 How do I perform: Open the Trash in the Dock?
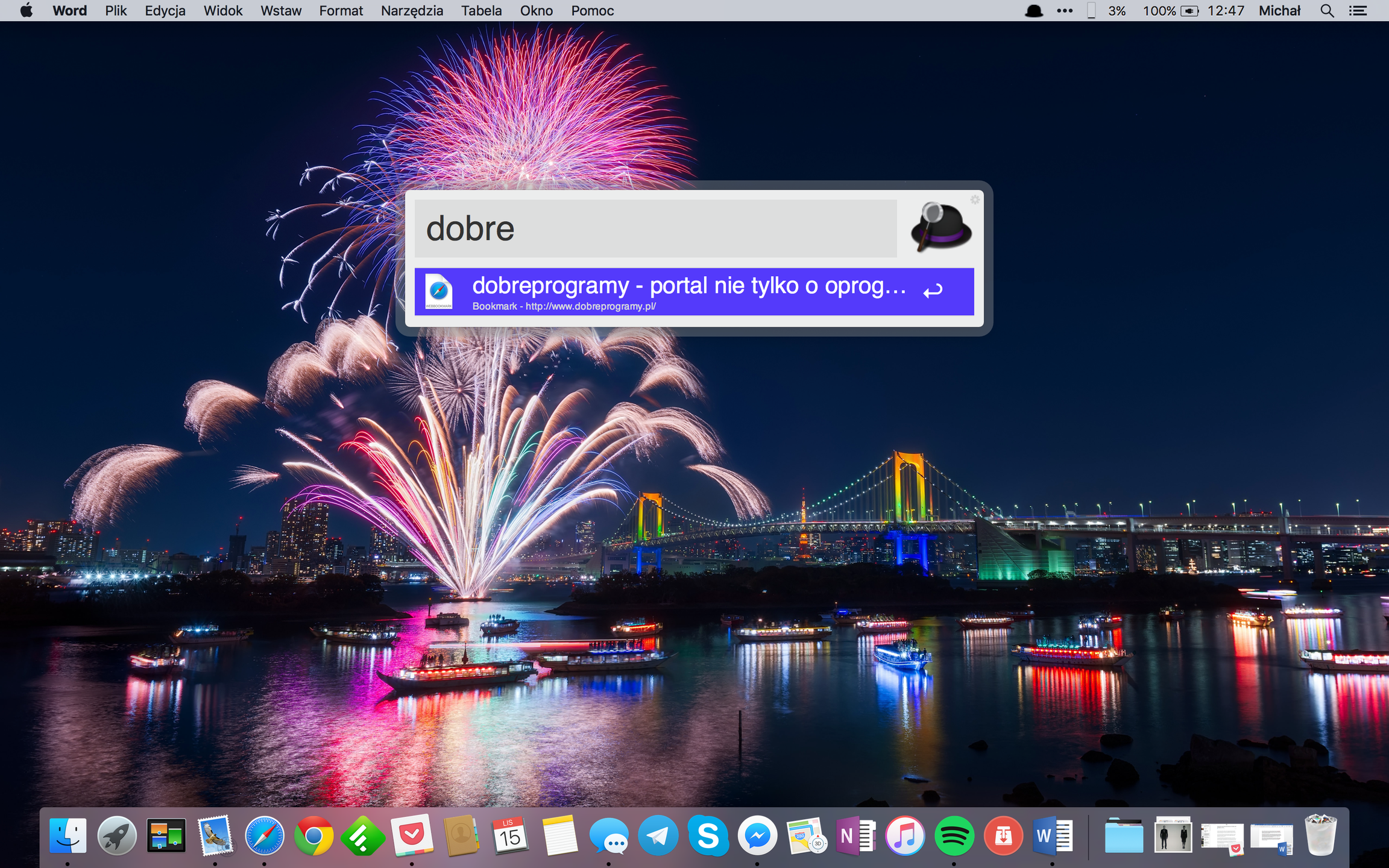1320,836
